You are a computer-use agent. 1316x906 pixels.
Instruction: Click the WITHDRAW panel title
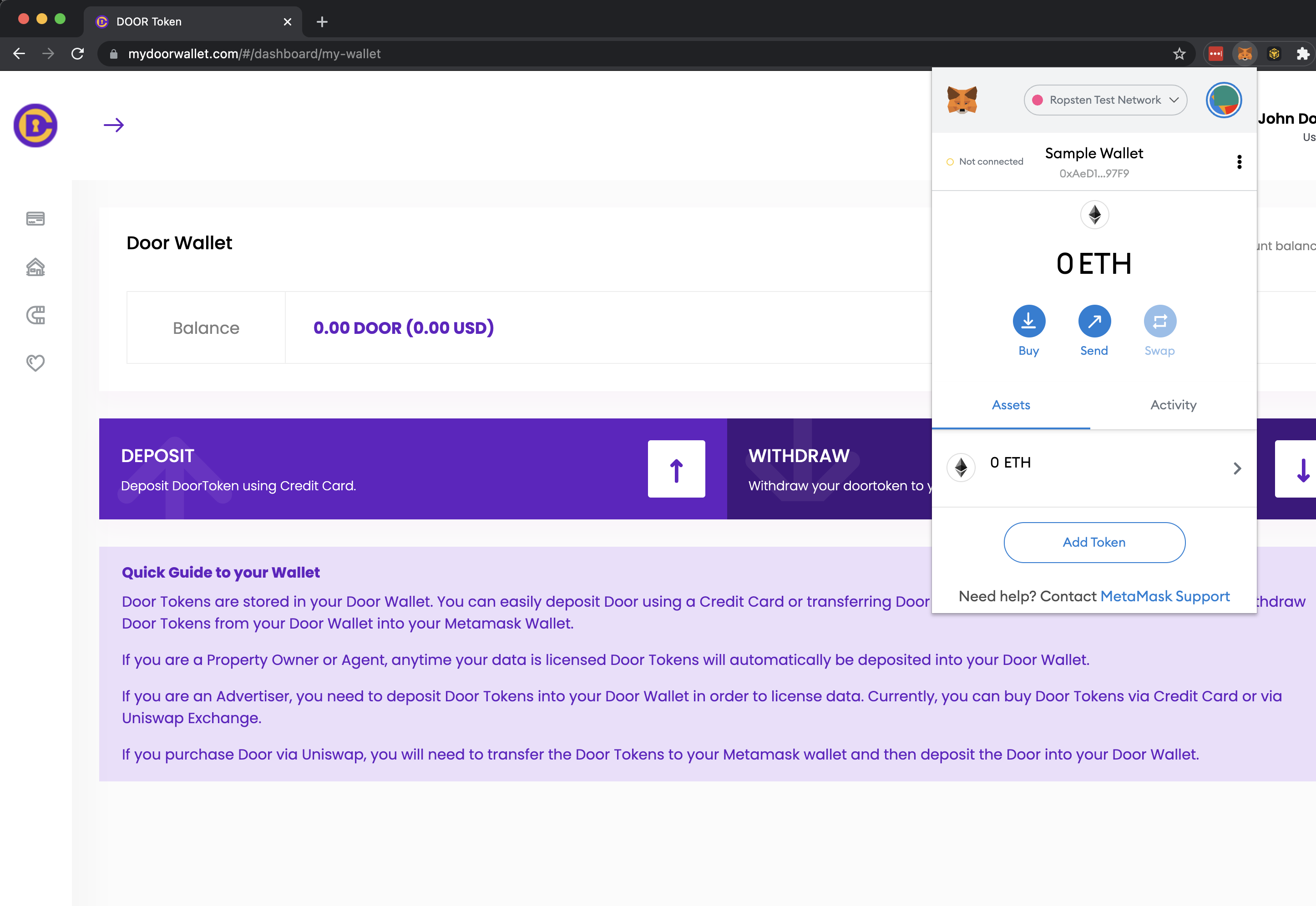799,456
